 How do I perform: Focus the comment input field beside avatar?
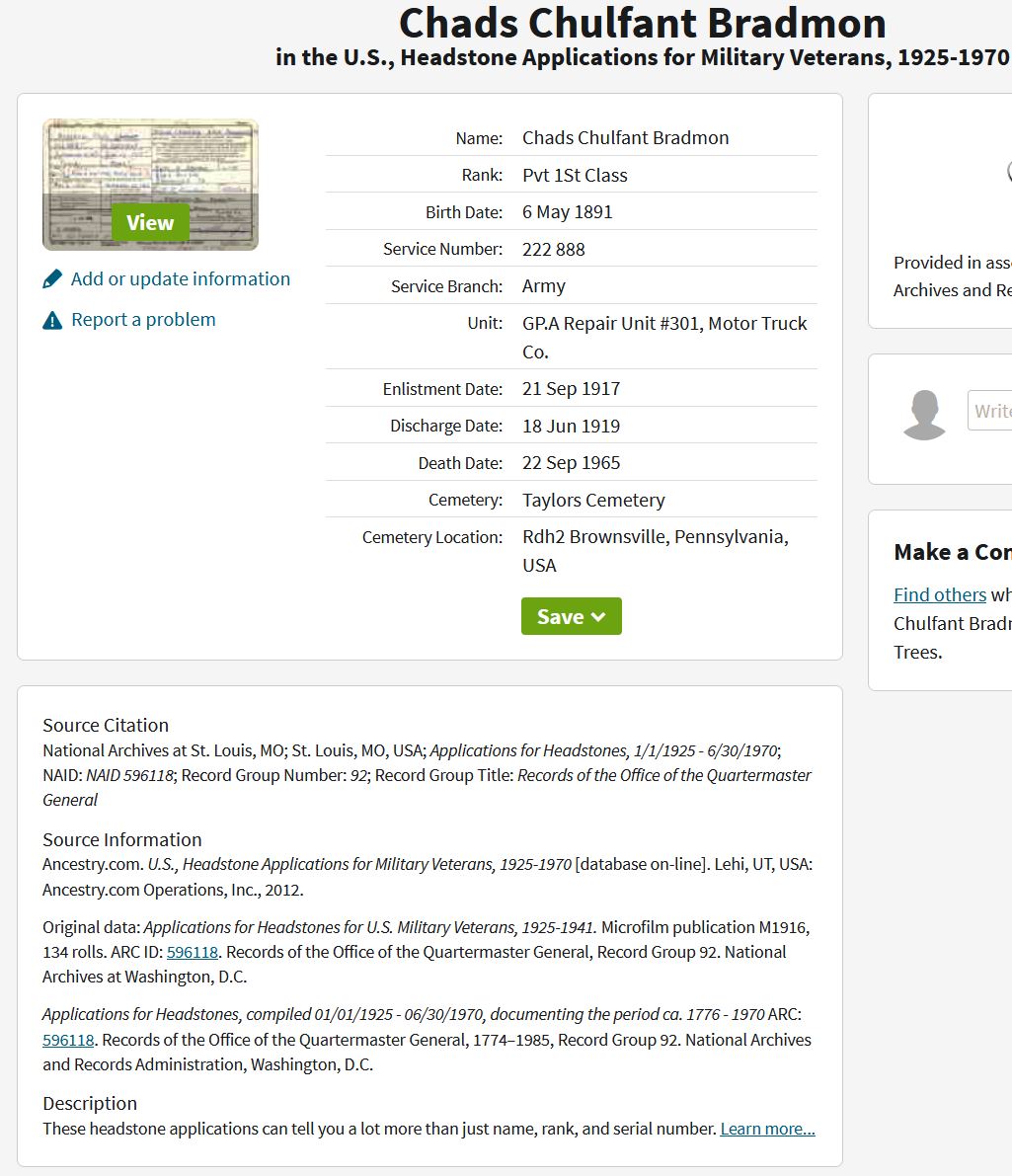[x=990, y=411]
